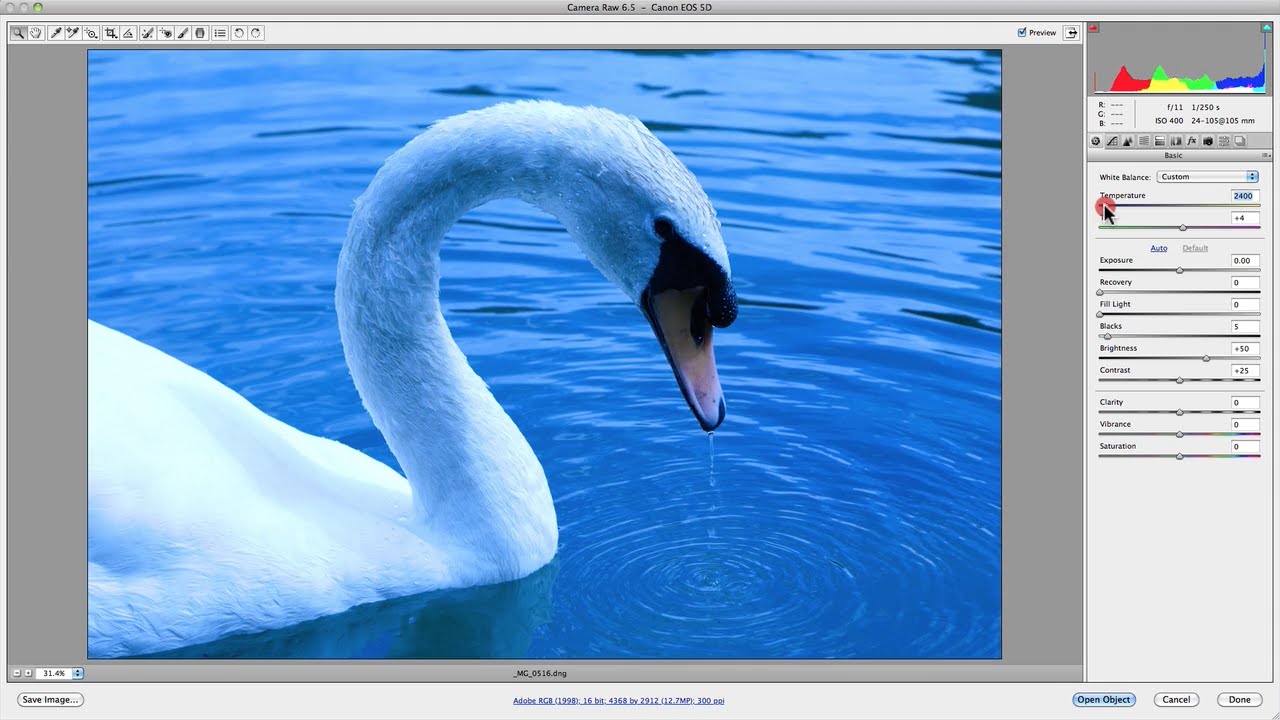Click the Tint value field

point(1245,218)
